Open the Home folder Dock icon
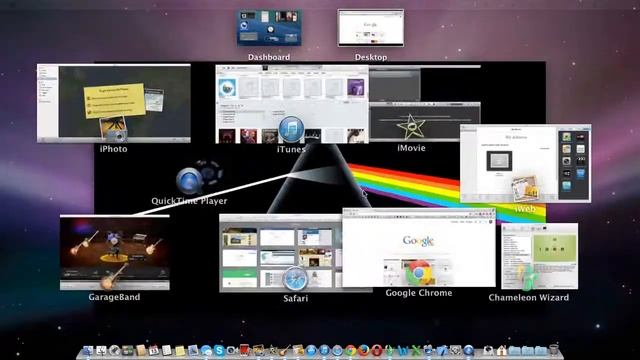 pyautogui.click(x=502, y=350)
